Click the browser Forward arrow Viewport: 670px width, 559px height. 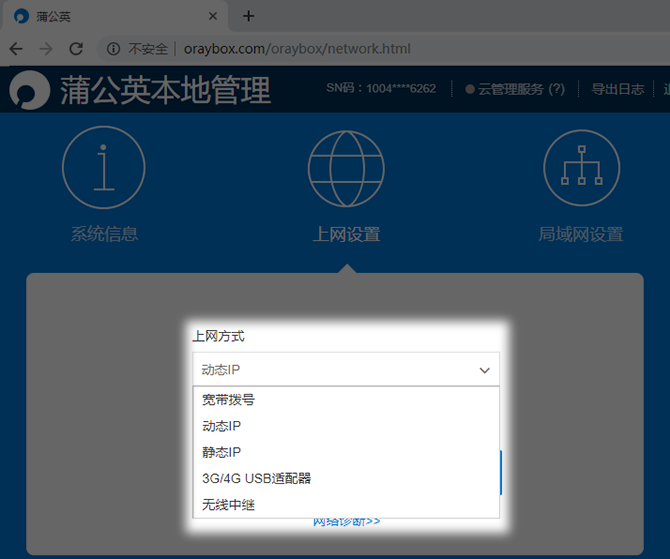point(46,49)
